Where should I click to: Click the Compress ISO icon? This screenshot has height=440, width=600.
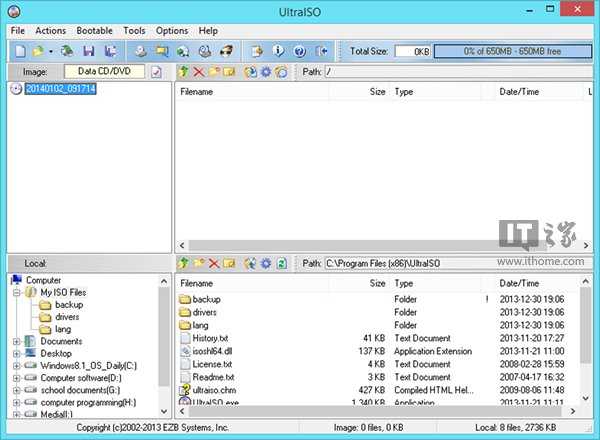point(162,51)
